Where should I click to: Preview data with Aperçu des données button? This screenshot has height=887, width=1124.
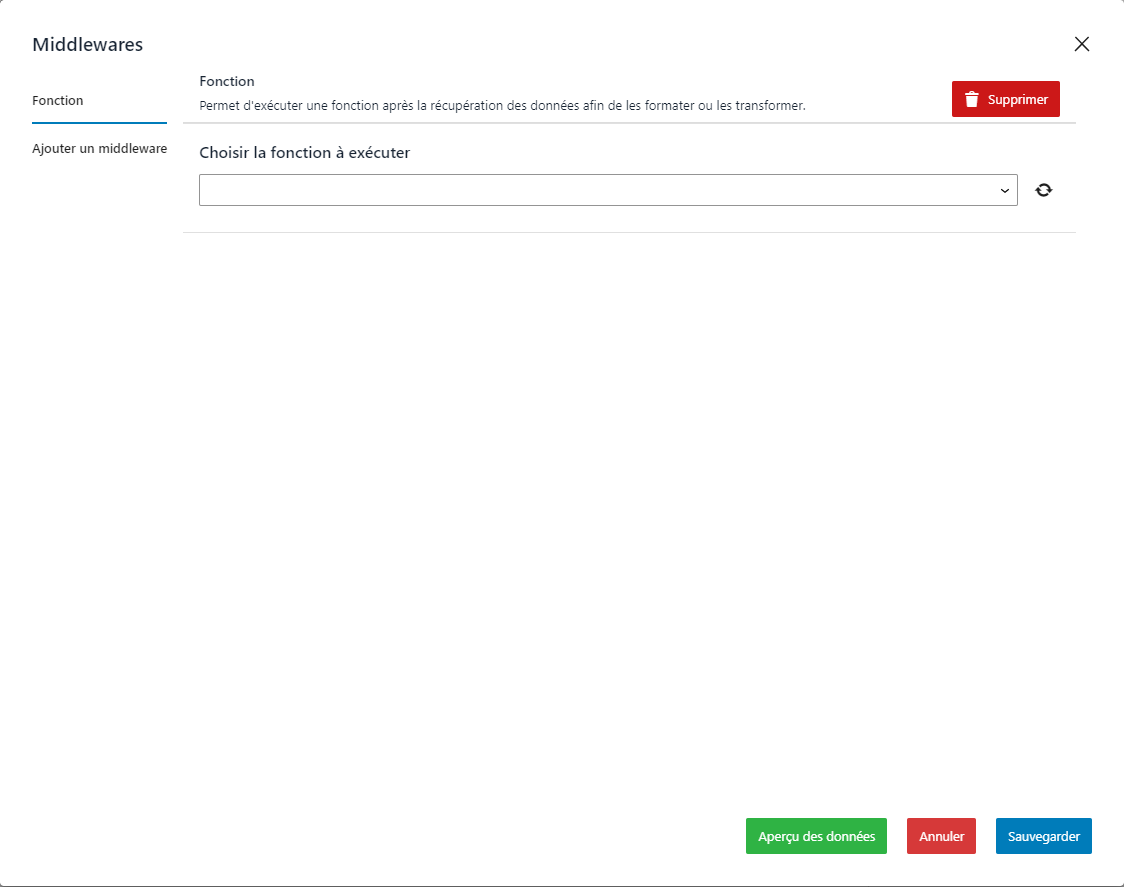pos(816,836)
